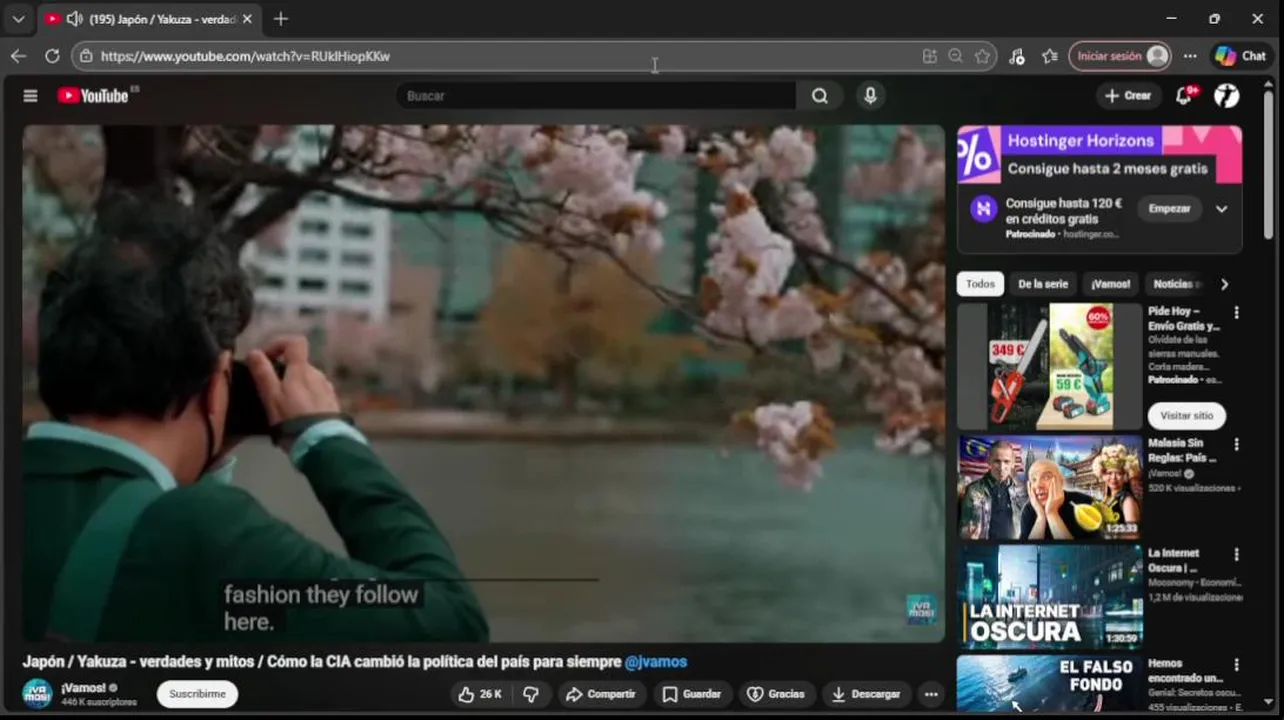Select the ¡Vamos! filter chip

[x=1110, y=284]
